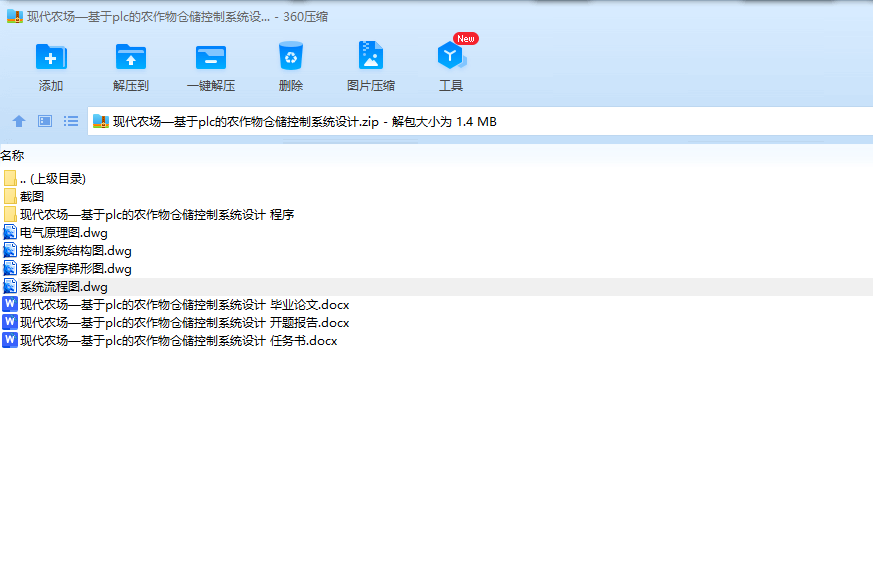Click the address path field showing zip name

pos(480,121)
